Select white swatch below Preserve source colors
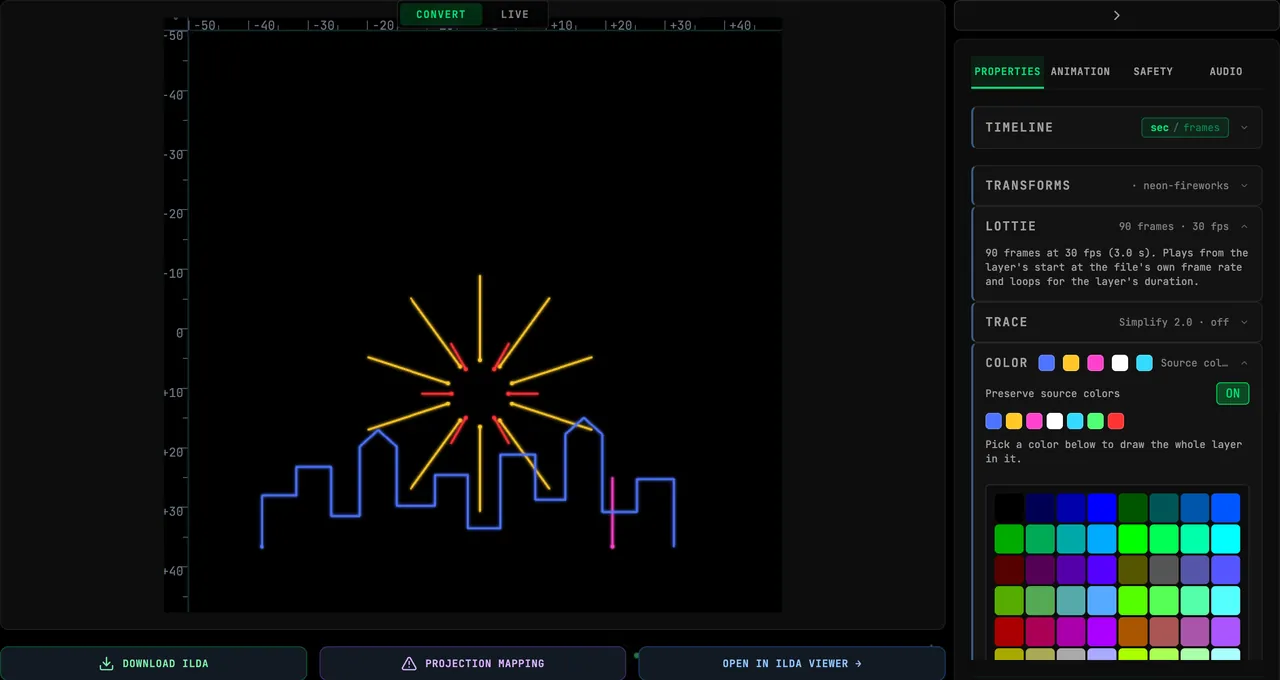1280x680 pixels. click(1054, 421)
